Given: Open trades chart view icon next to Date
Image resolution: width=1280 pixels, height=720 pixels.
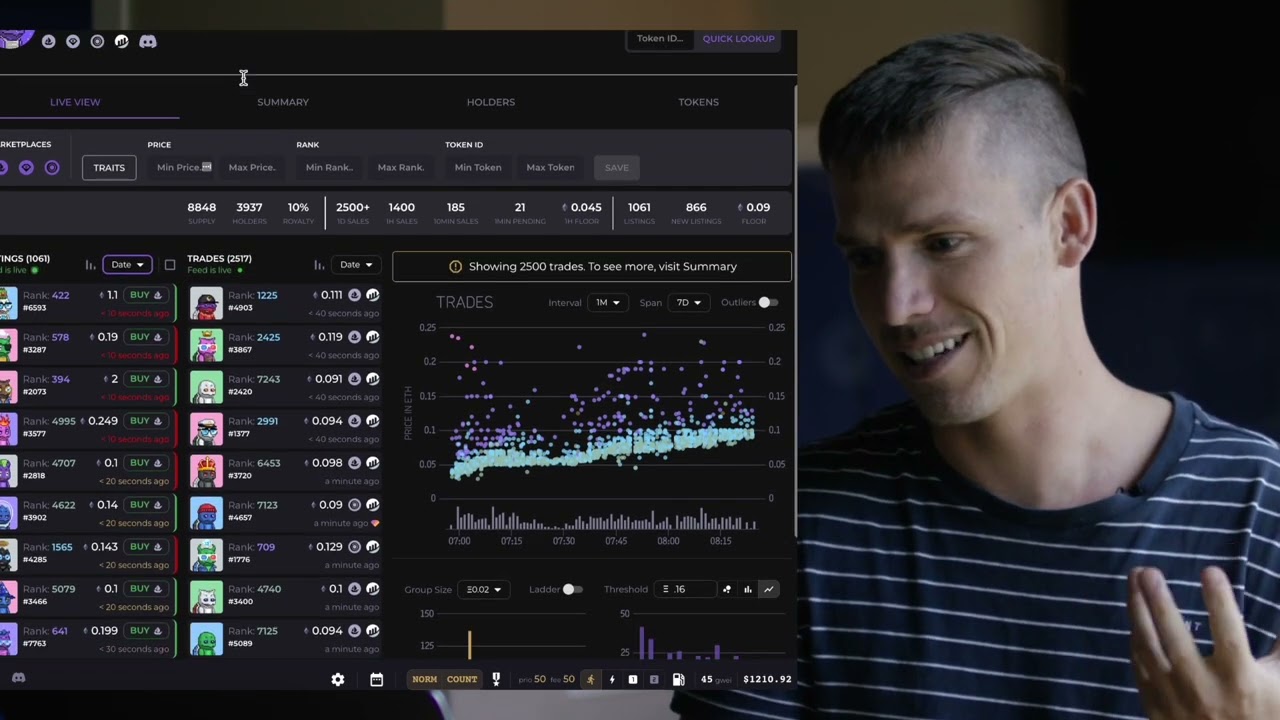Looking at the screenshot, I should tap(319, 265).
